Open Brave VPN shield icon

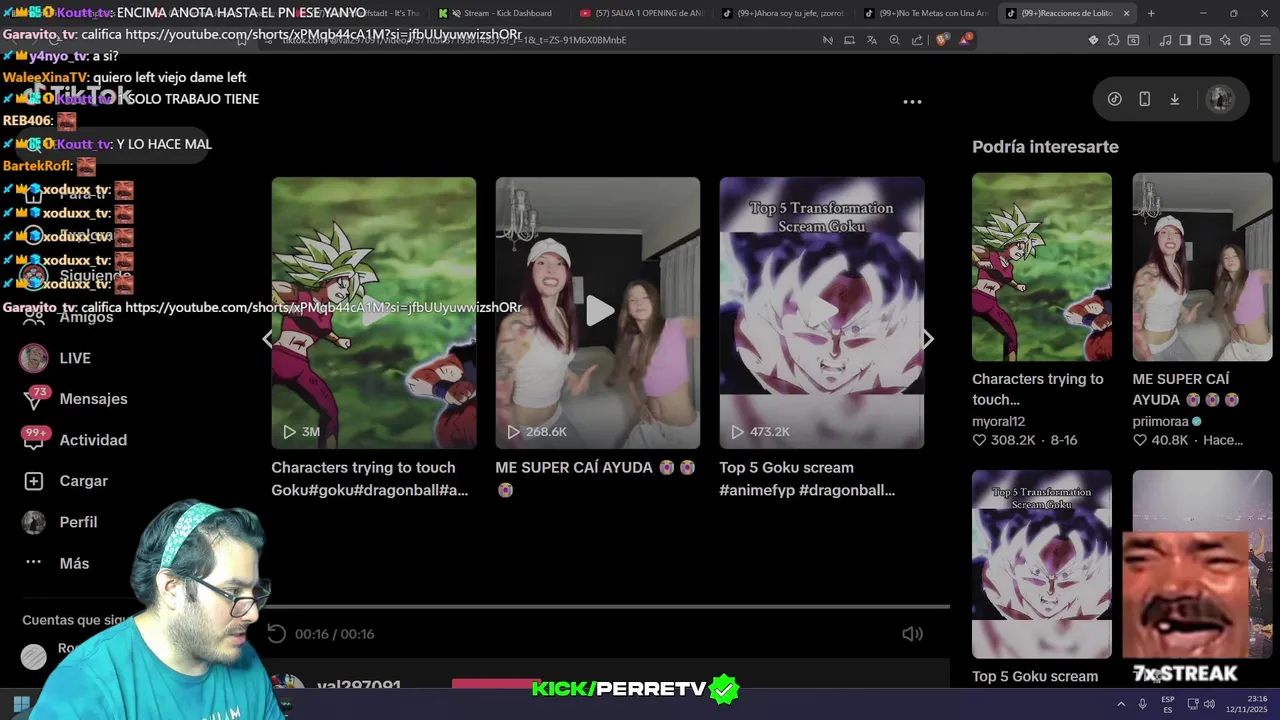[1245, 40]
